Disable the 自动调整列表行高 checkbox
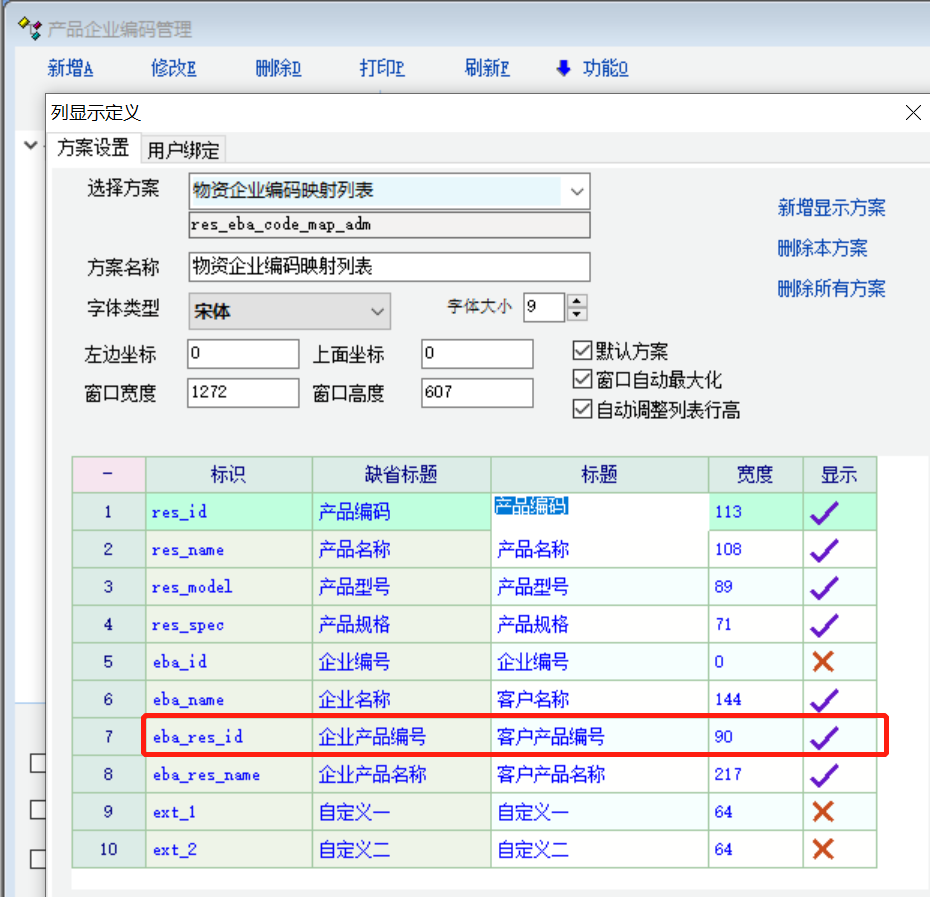This screenshot has width=930, height=897. [x=581, y=409]
